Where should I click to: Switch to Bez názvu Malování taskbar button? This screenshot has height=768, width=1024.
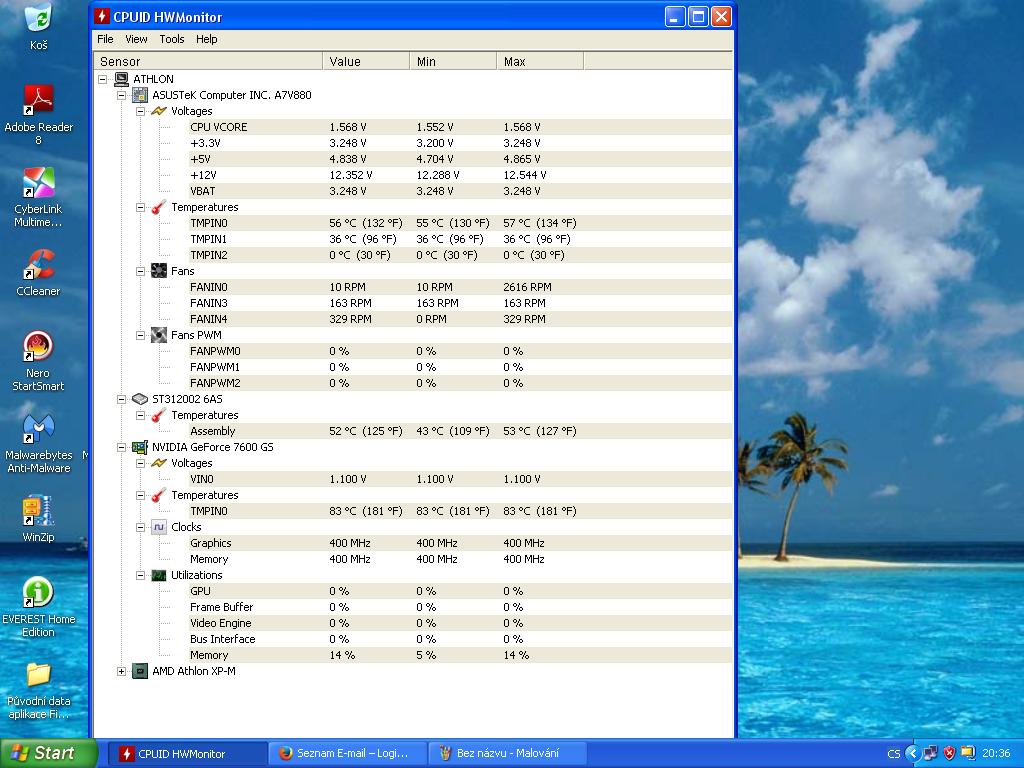[x=506, y=753]
